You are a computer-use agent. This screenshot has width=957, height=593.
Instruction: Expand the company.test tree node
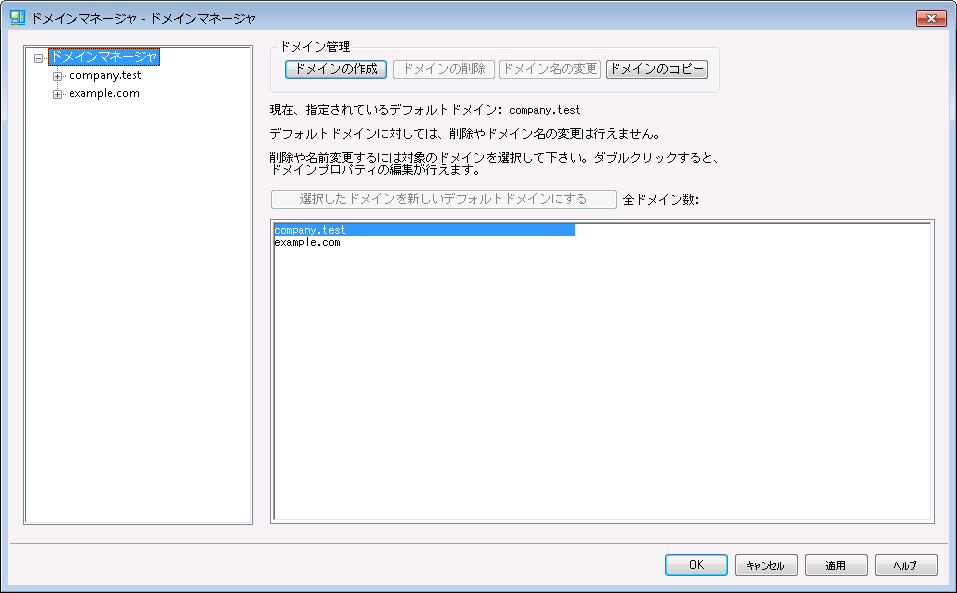tap(58, 76)
